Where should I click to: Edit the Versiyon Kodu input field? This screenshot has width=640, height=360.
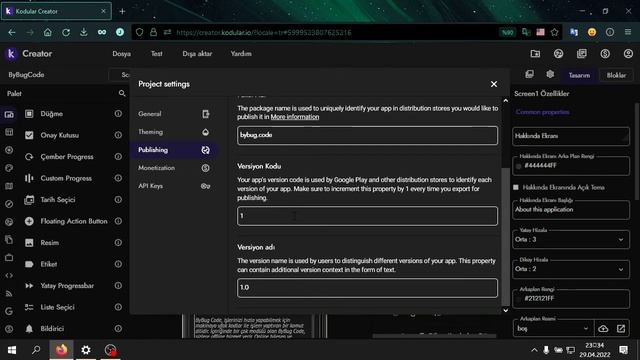tap(367, 216)
